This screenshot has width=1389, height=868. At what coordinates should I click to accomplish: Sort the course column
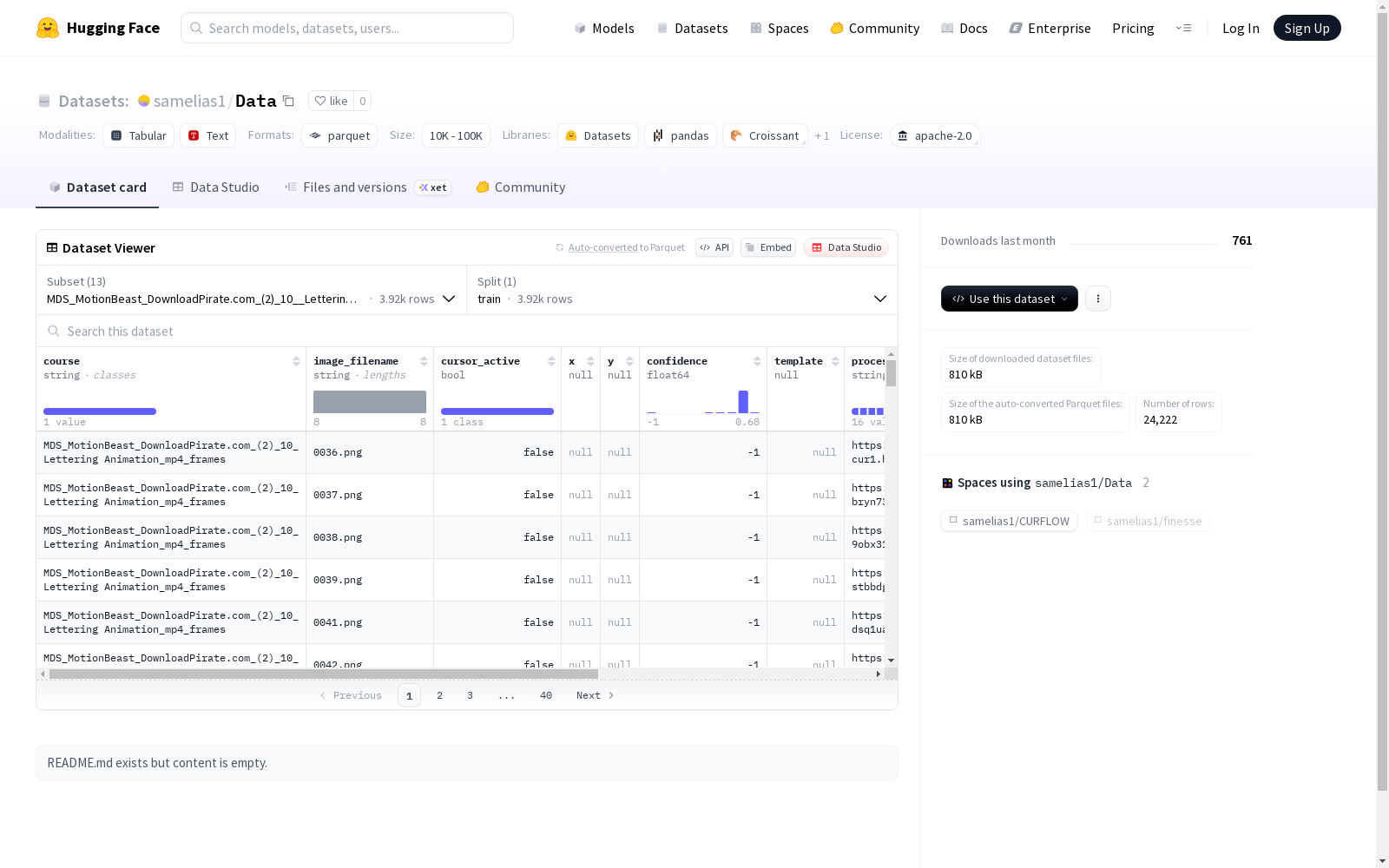click(296, 361)
